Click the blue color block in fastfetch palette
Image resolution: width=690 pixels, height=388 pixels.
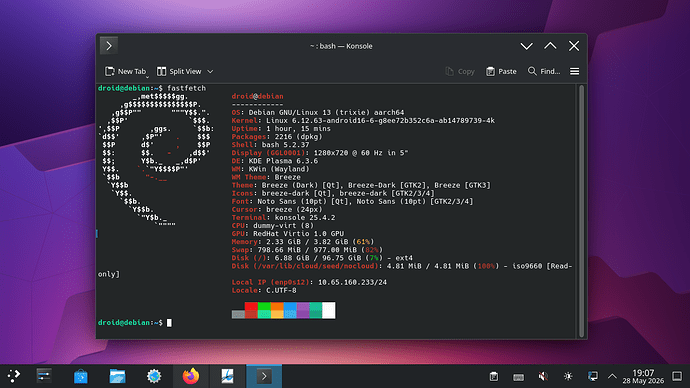pos(290,310)
